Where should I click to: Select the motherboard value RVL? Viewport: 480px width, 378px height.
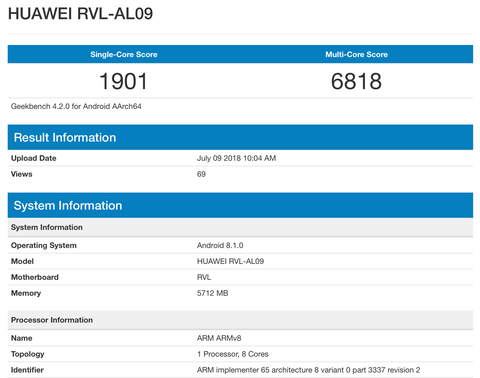pos(204,277)
